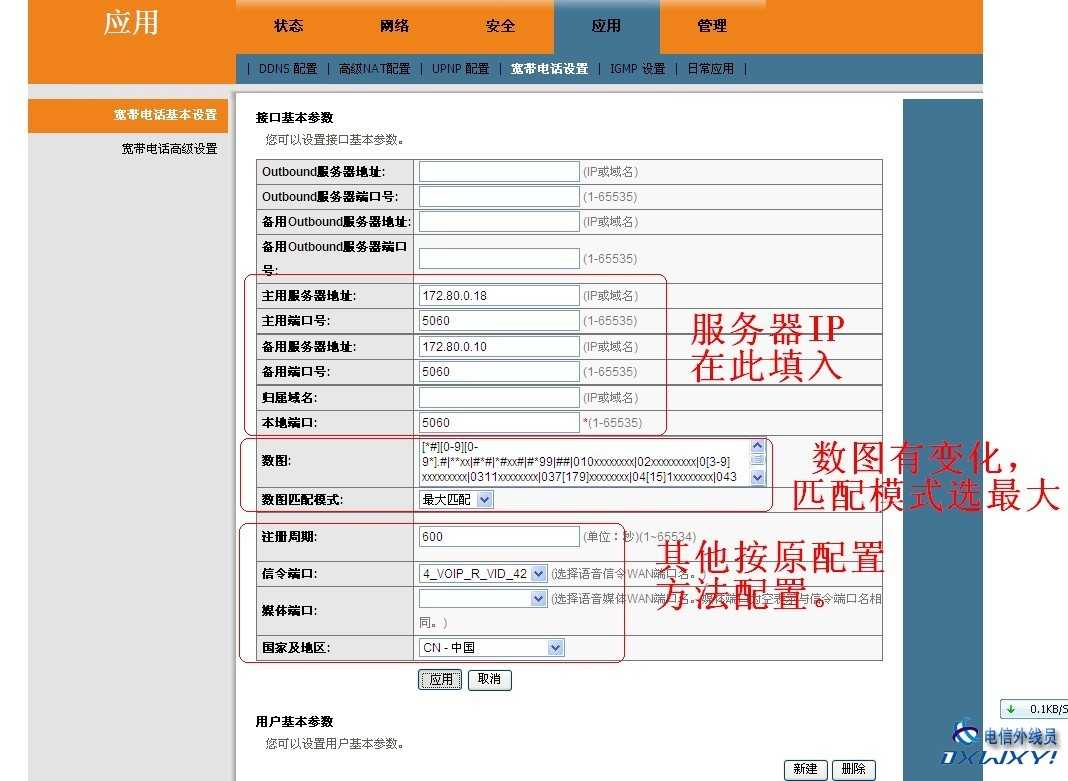Focus the 备用Outbound服务器端口号 input

[499, 259]
